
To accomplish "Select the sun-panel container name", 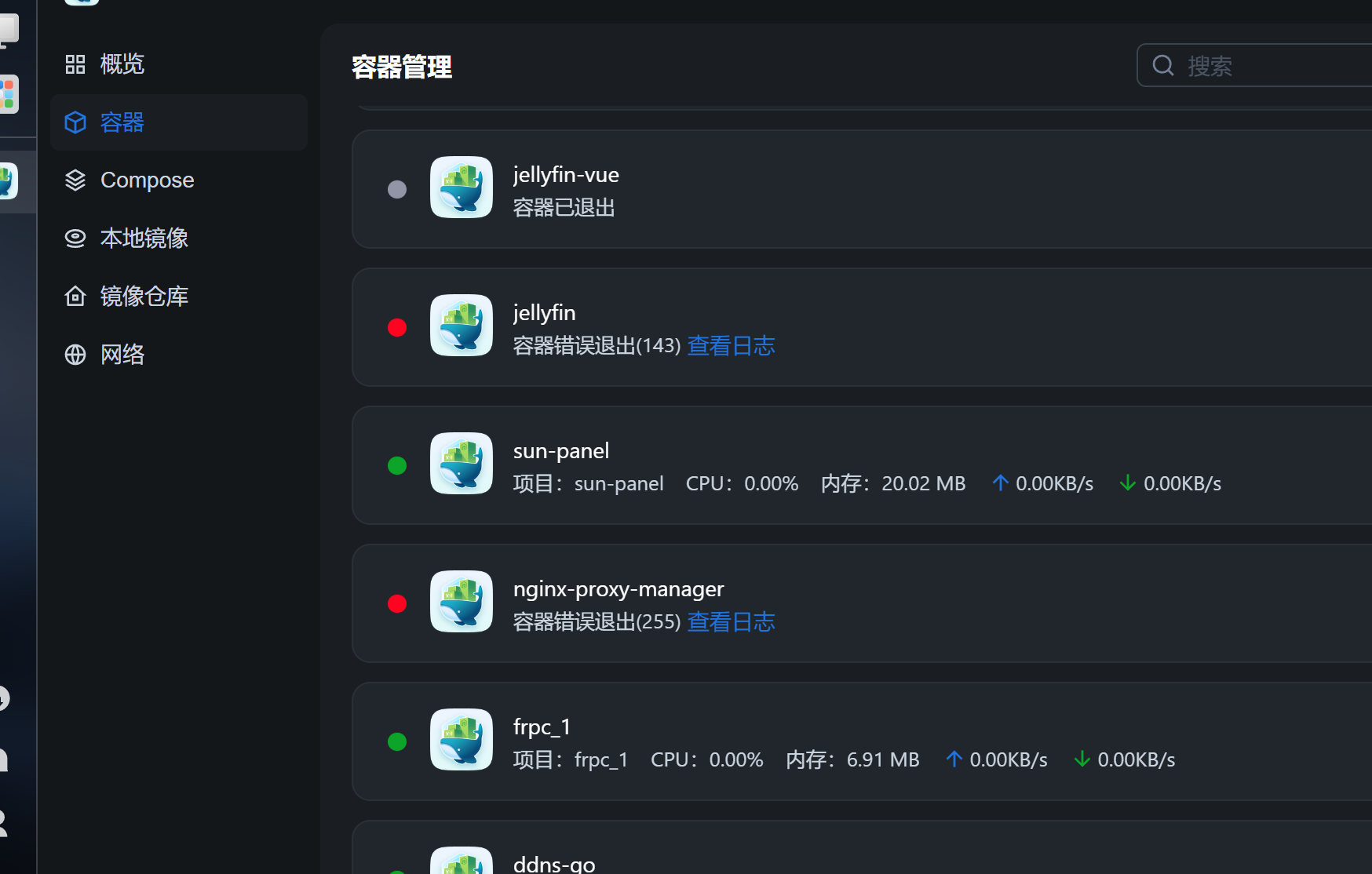I will (x=561, y=451).
